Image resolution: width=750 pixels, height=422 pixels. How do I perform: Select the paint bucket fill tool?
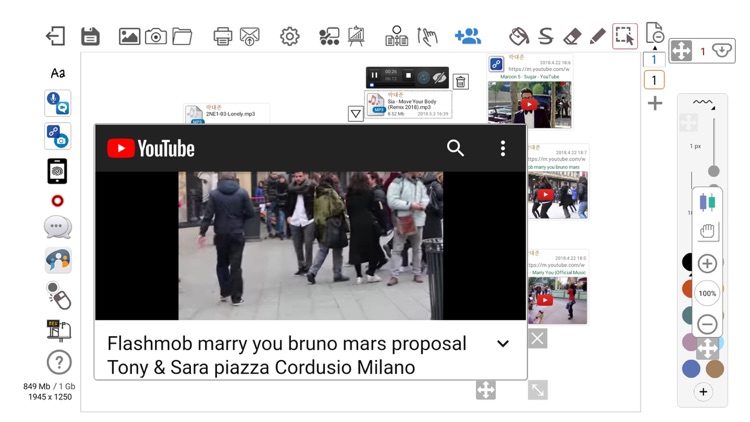coord(519,36)
